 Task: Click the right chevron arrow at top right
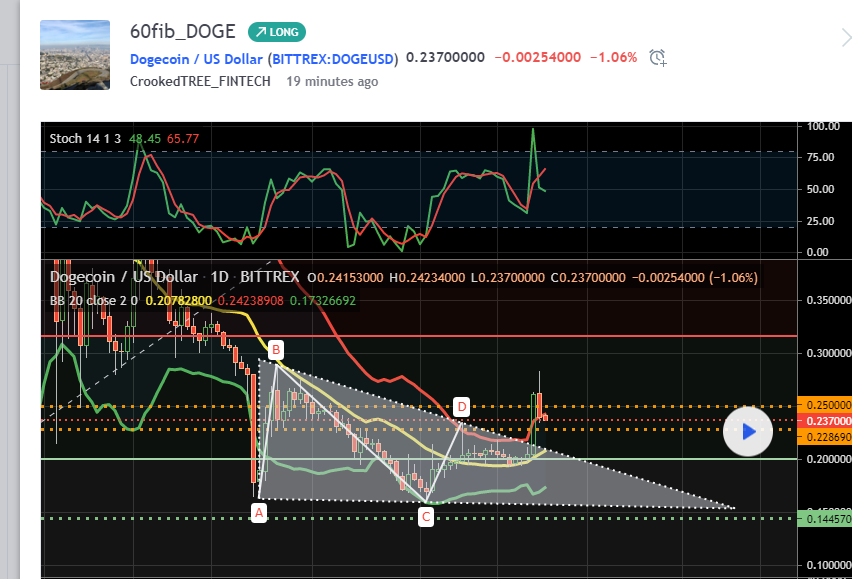coord(845,39)
